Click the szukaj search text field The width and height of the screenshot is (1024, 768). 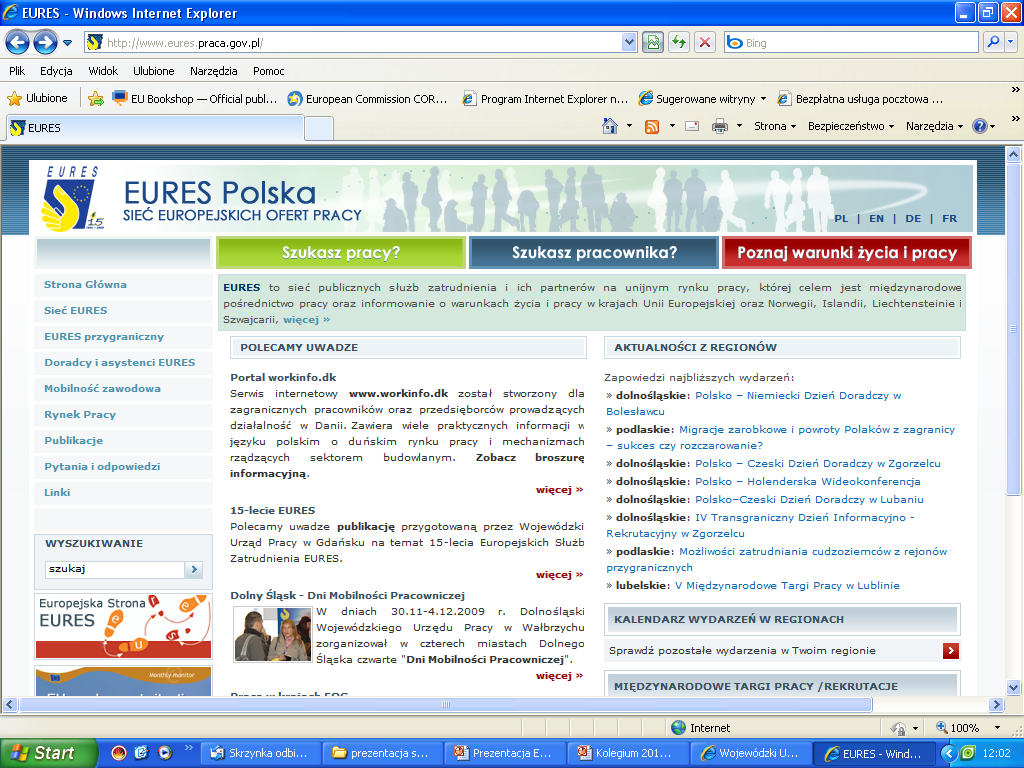click(115, 569)
